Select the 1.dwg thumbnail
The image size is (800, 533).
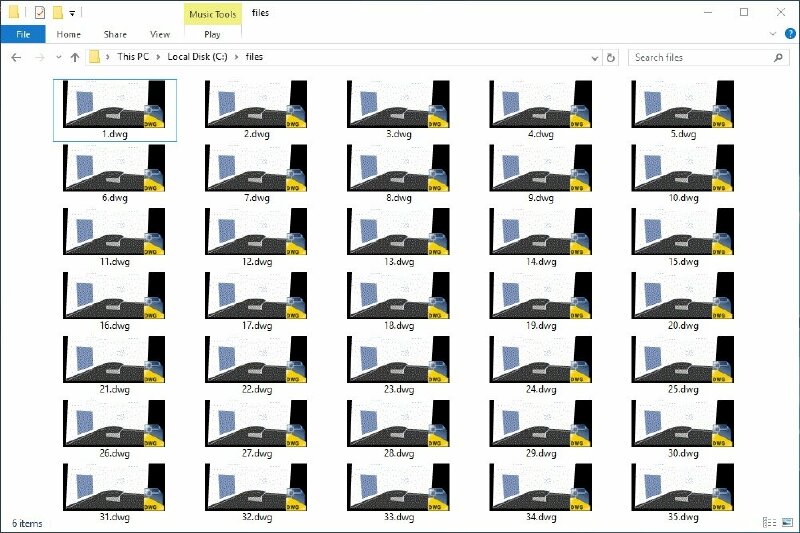[114, 104]
